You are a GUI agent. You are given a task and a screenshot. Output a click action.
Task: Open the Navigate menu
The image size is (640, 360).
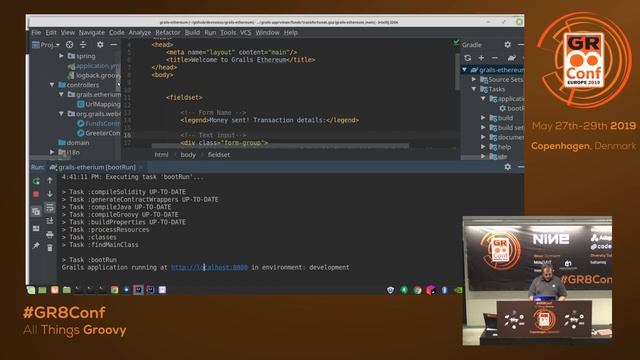(x=92, y=32)
